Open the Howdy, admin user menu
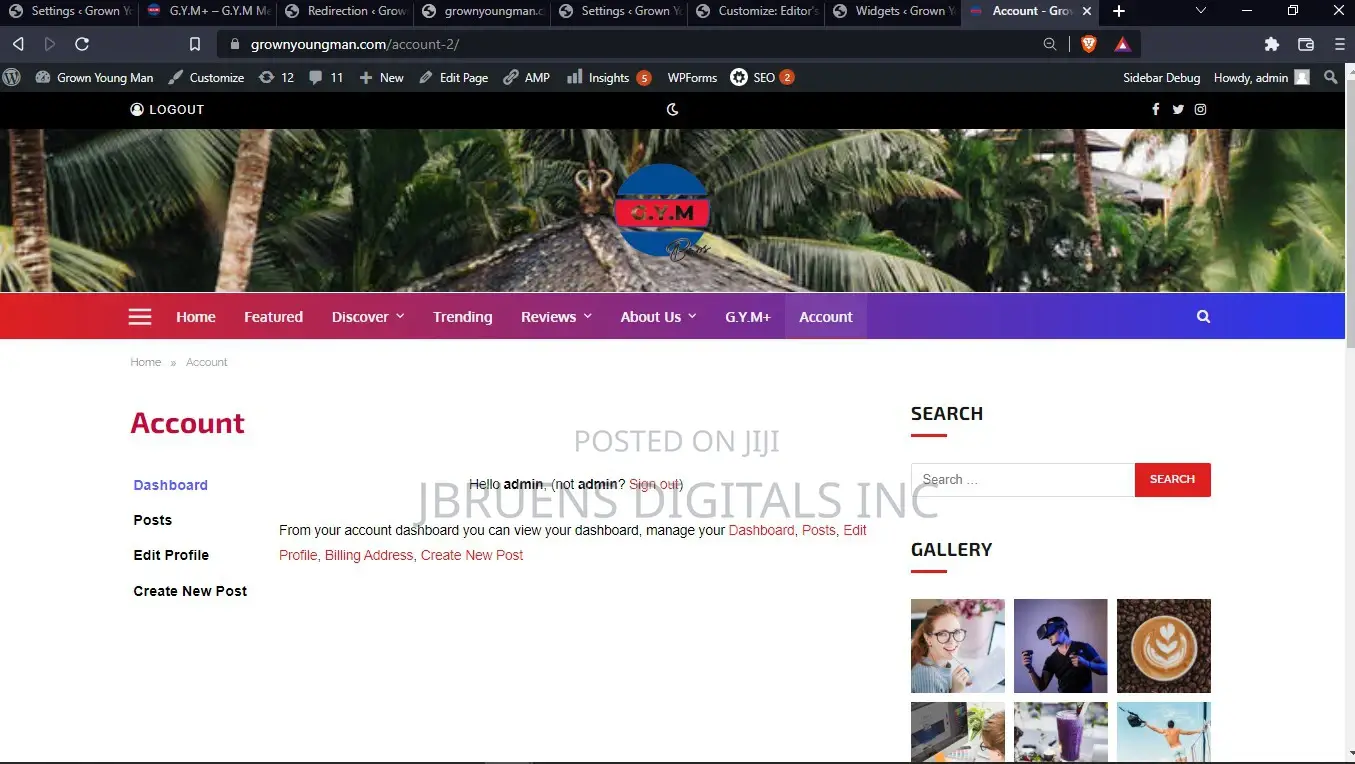Image resolution: width=1355 pixels, height=764 pixels. 1261,77
